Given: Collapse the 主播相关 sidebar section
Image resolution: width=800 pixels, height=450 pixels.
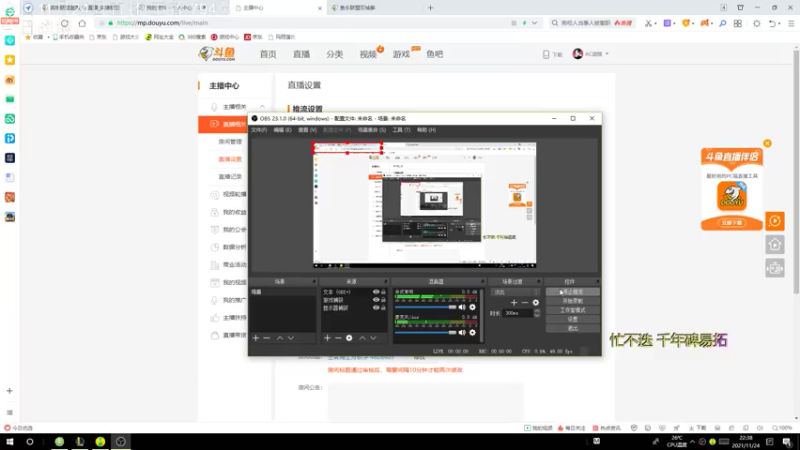Looking at the screenshot, I should (x=262, y=107).
